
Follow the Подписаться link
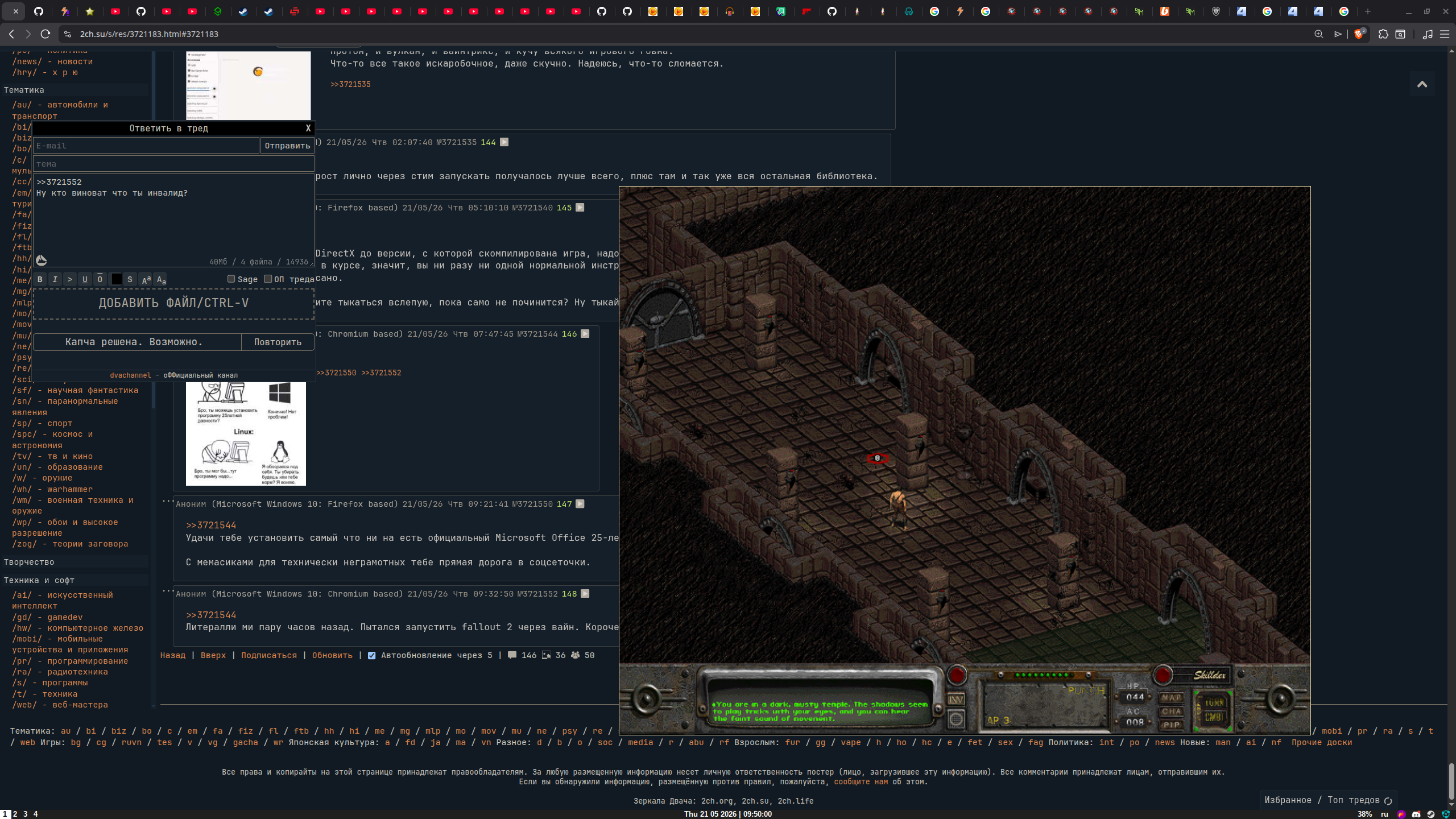point(269,655)
